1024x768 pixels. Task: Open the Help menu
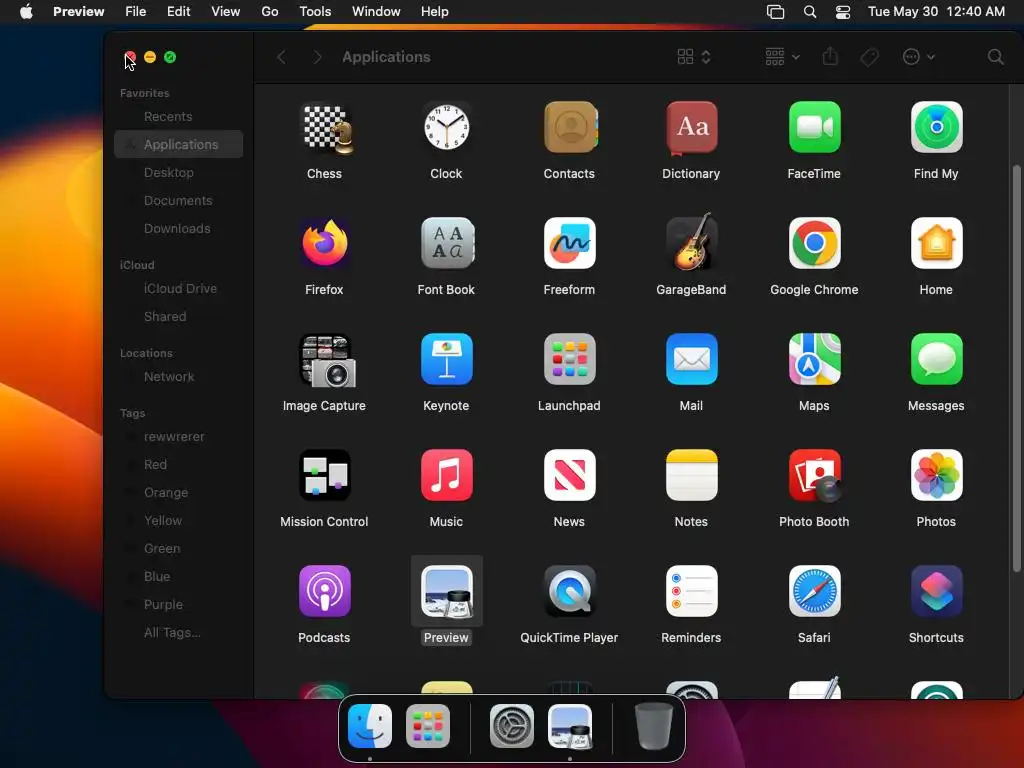[x=434, y=11]
